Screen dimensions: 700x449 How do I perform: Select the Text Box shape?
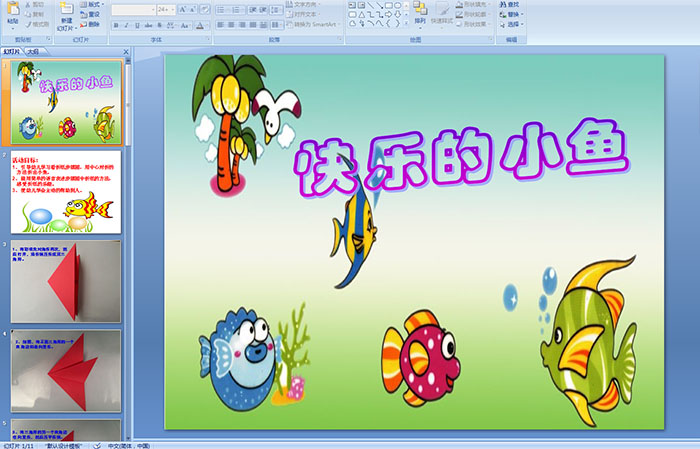click(x=352, y=5)
